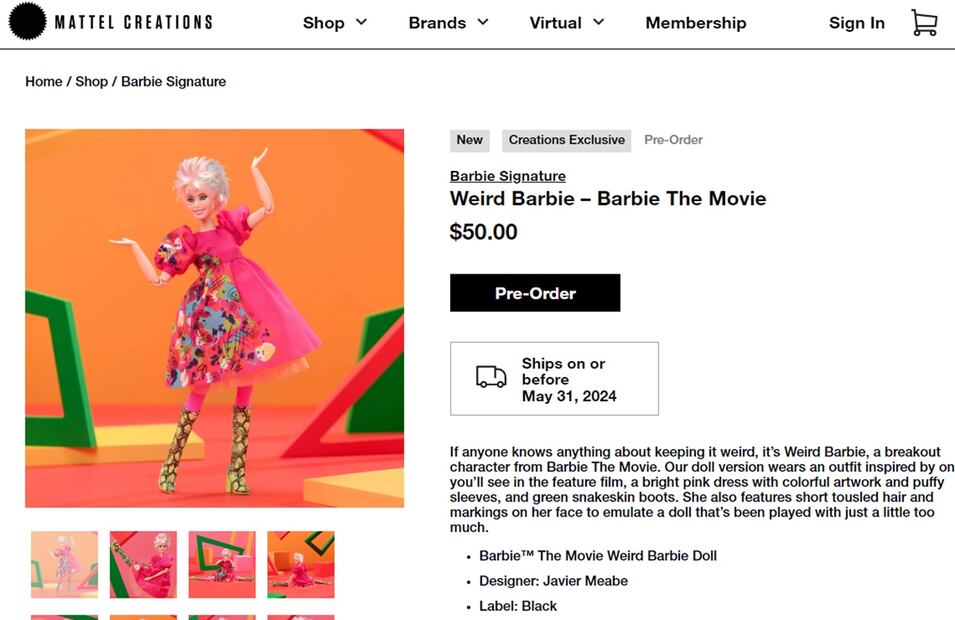Go to Home breadcrumb link
Viewport: 955px width, 620px height.
point(44,82)
